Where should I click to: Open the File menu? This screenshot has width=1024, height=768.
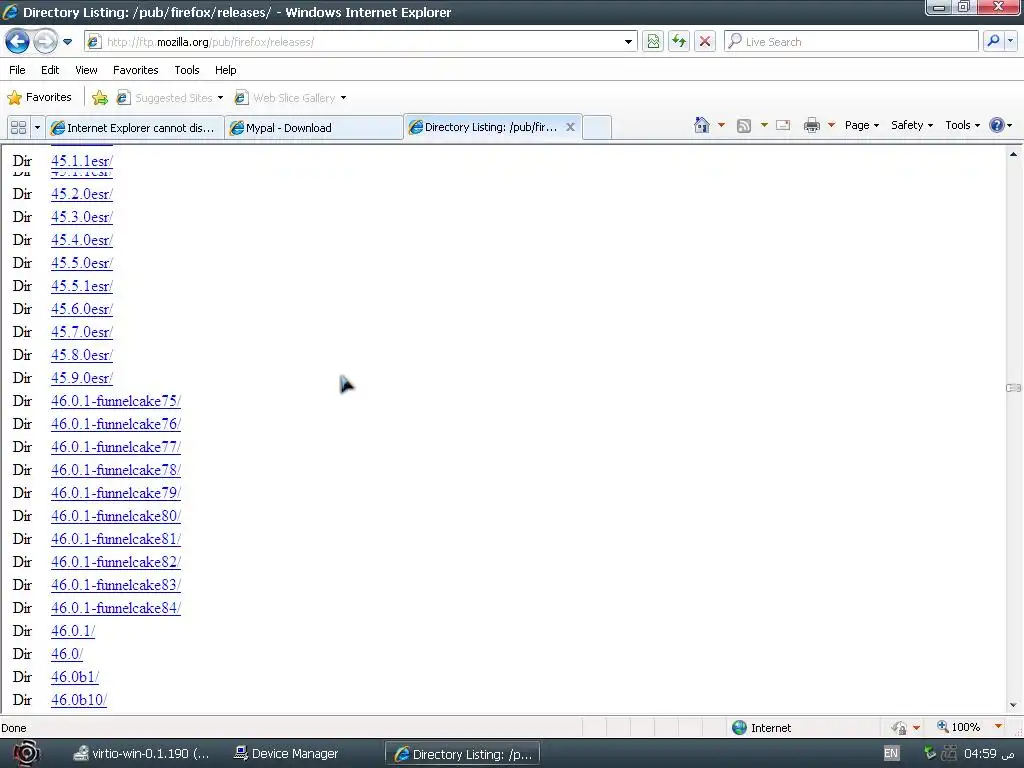tap(17, 70)
